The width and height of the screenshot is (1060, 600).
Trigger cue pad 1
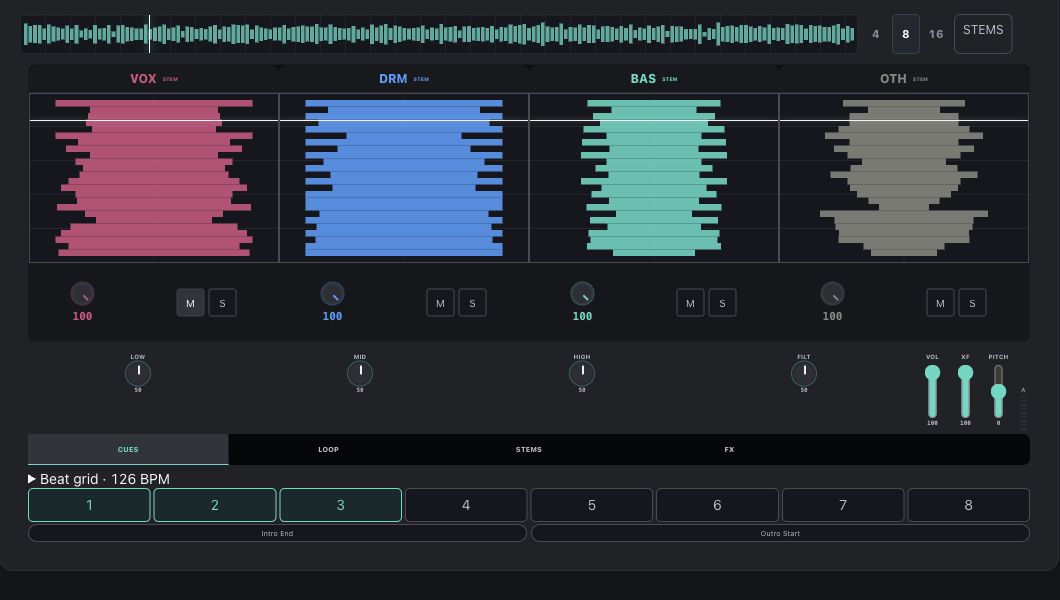click(89, 505)
